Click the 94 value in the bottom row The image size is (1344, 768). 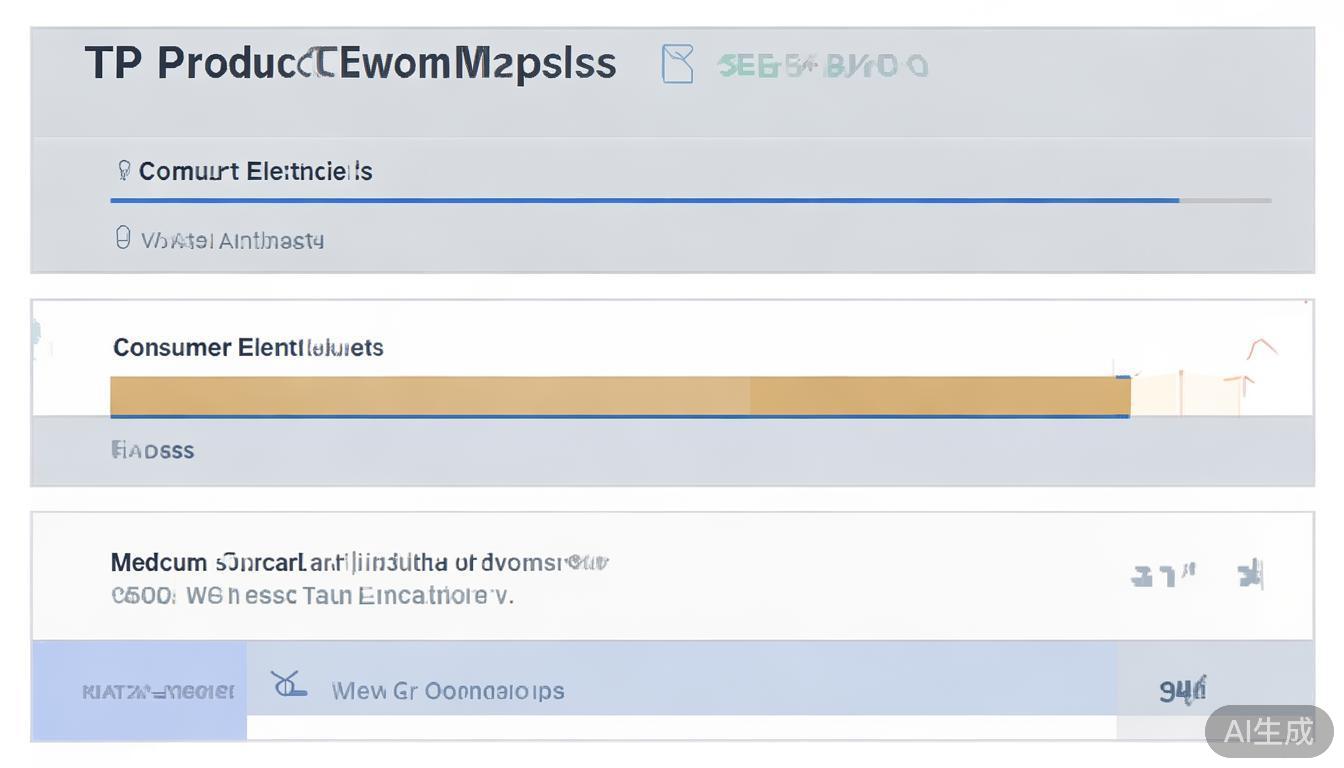(1182, 690)
